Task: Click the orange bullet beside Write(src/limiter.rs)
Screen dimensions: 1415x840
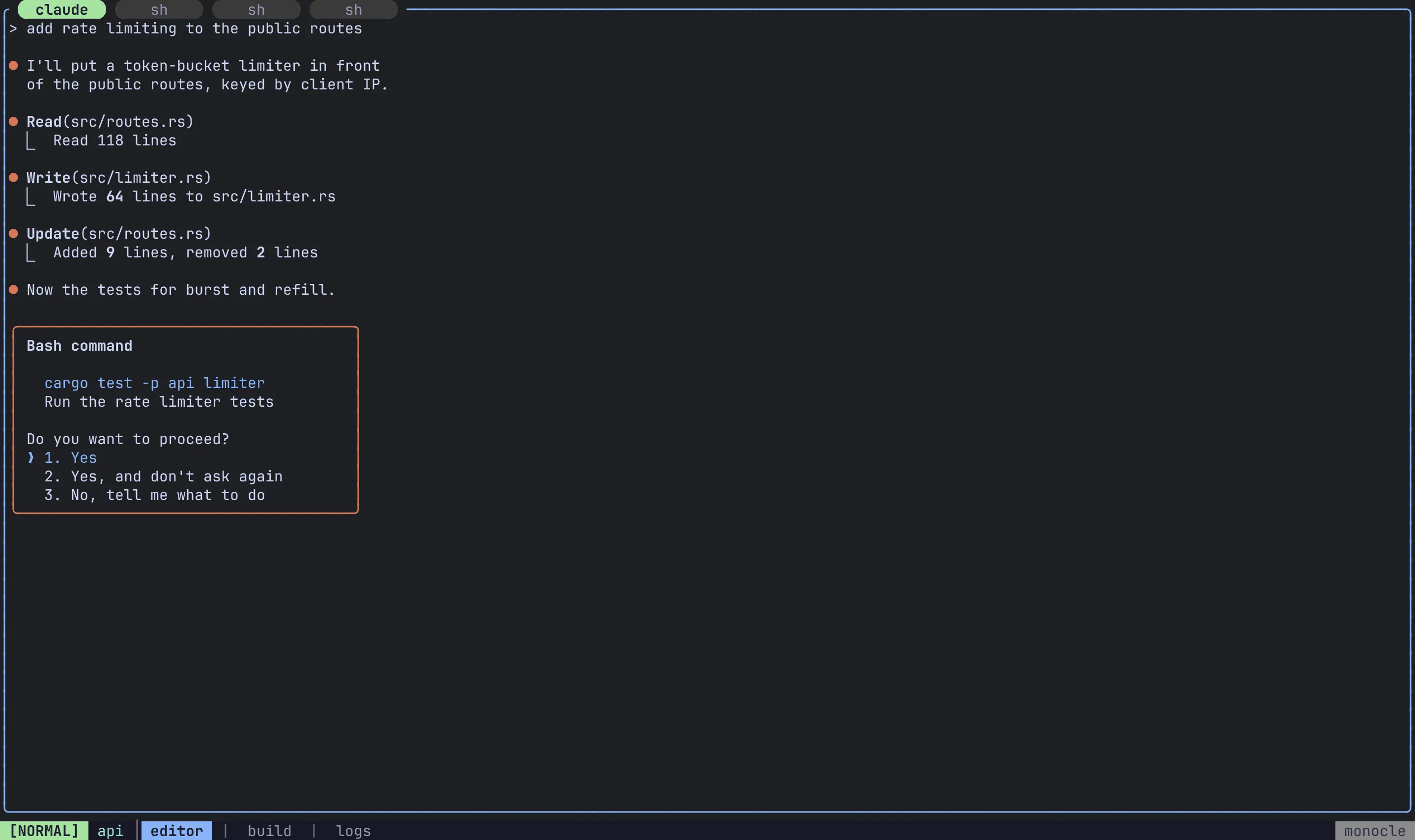Action: tap(14, 177)
